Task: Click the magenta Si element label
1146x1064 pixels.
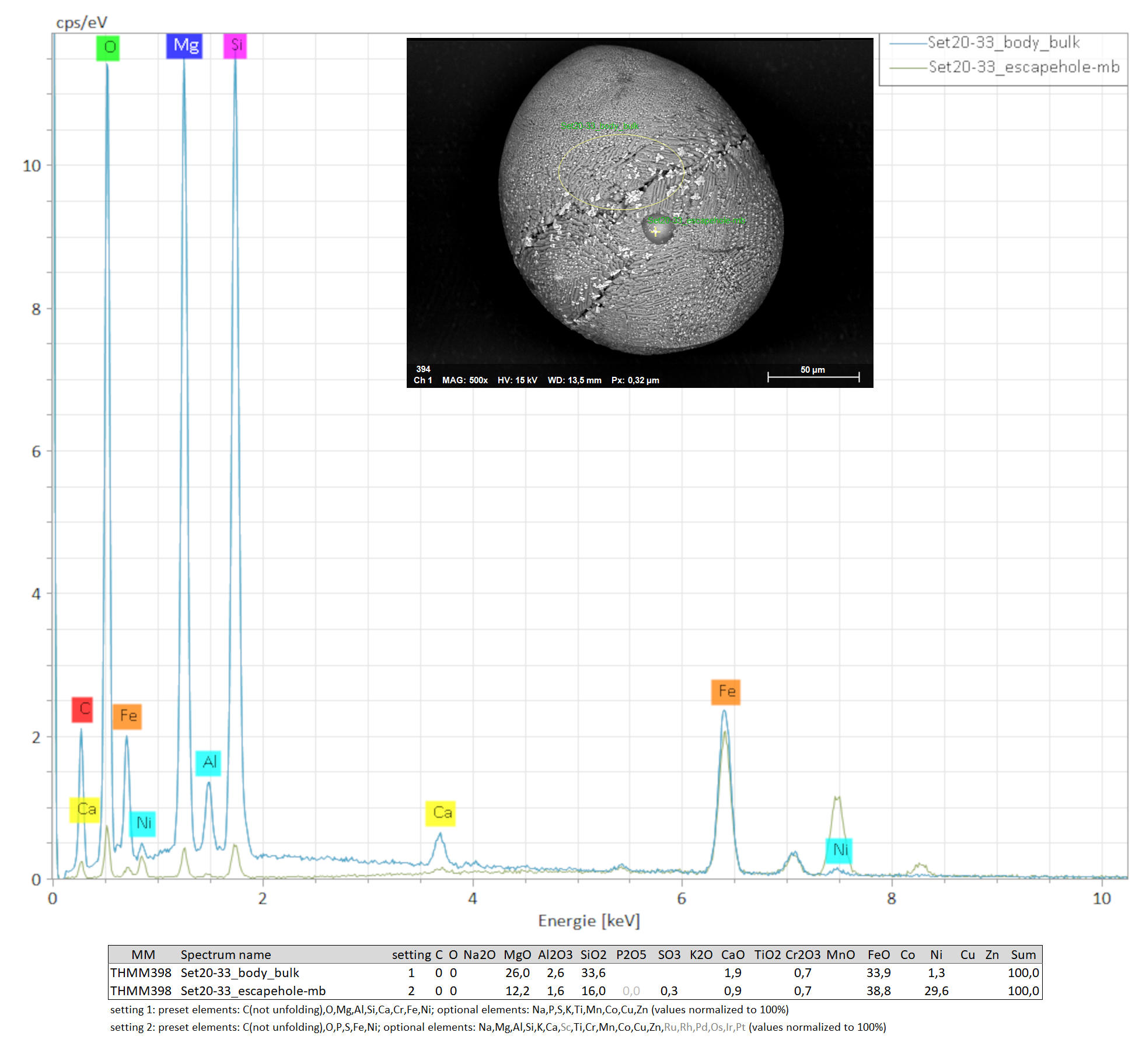Action: tap(235, 45)
